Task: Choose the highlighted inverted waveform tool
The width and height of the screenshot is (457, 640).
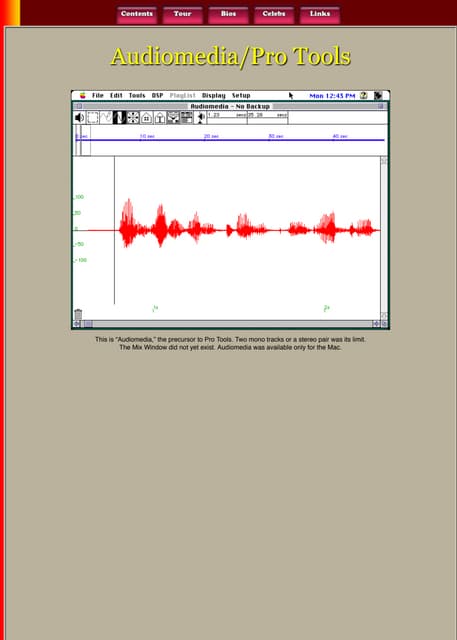Action: (120, 118)
